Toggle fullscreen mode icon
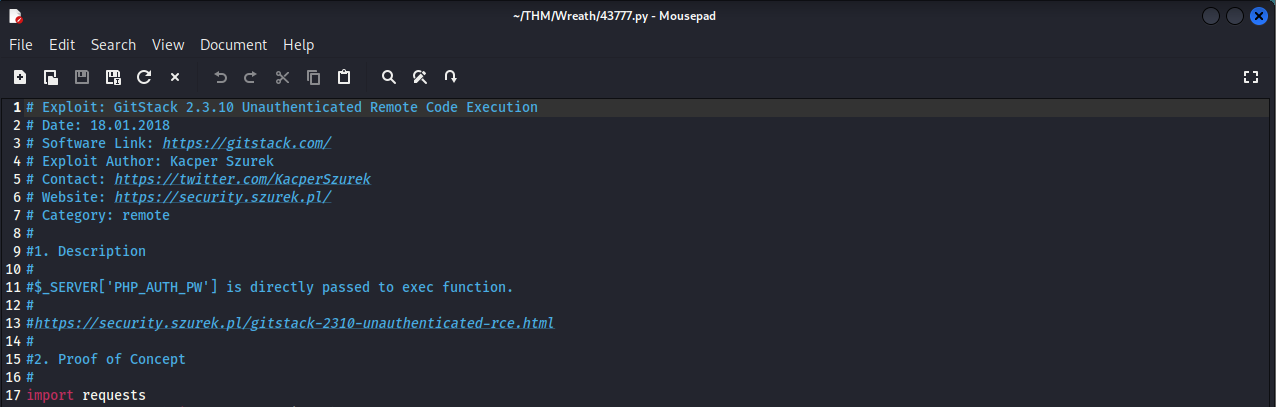 pyautogui.click(x=1250, y=77)
